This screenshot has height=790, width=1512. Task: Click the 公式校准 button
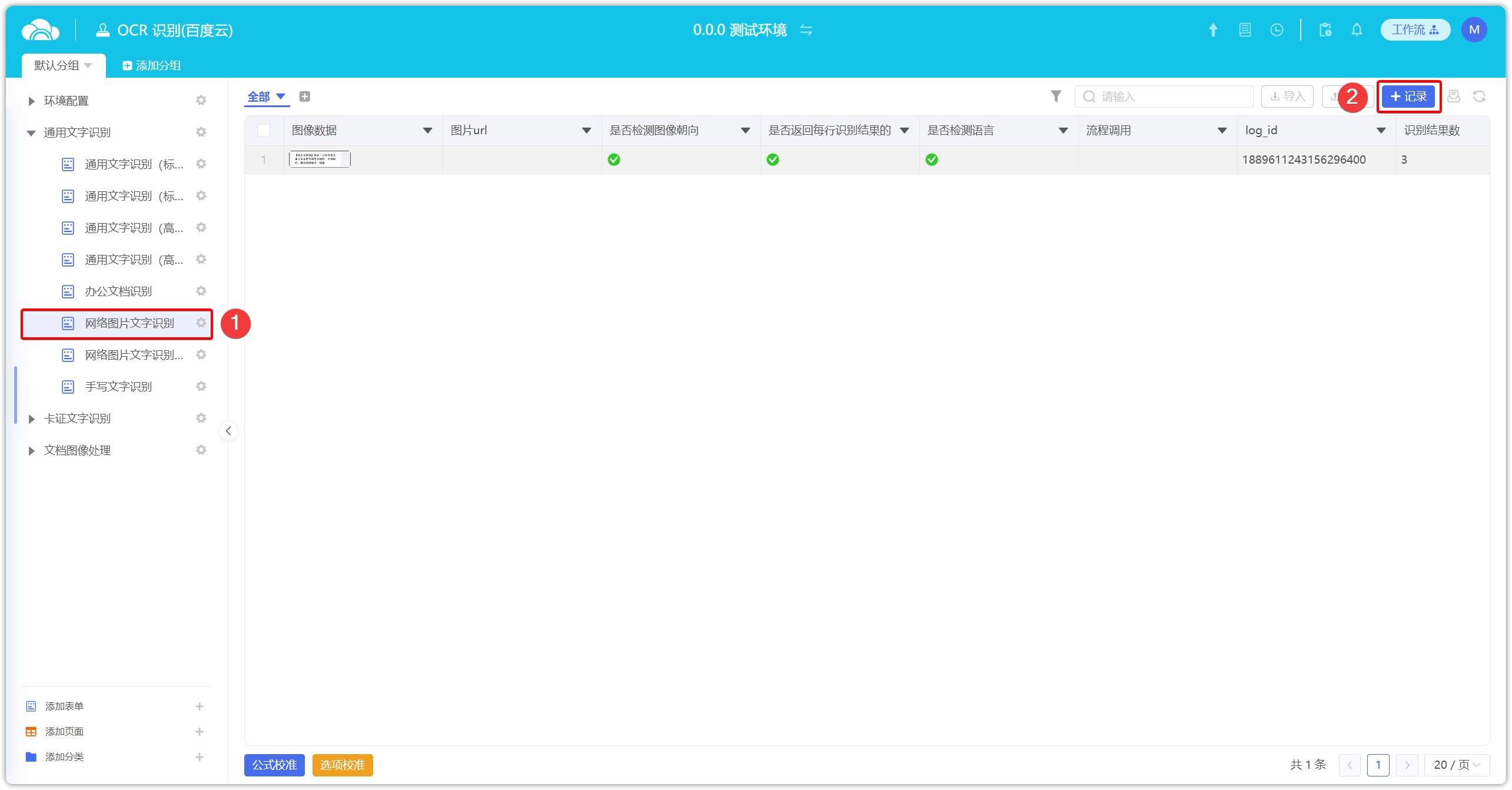(274, 765)
